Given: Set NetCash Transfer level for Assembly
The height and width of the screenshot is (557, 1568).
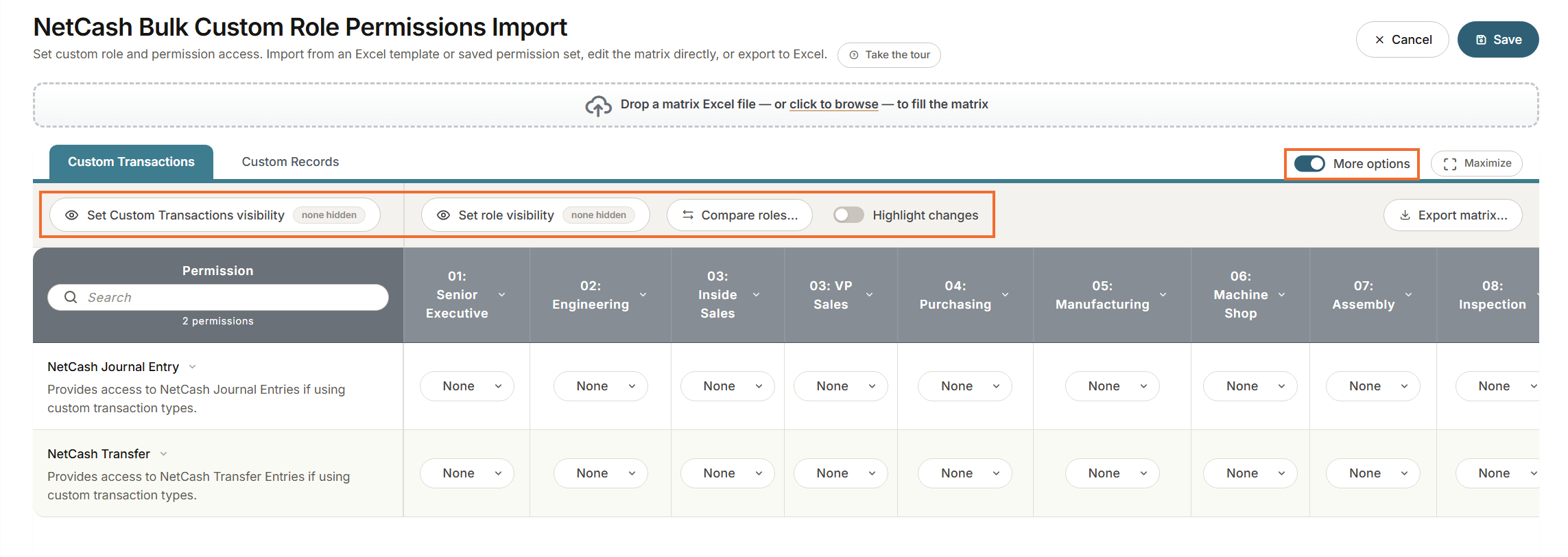Looking at the screenshot, I should pos(1373,473).
